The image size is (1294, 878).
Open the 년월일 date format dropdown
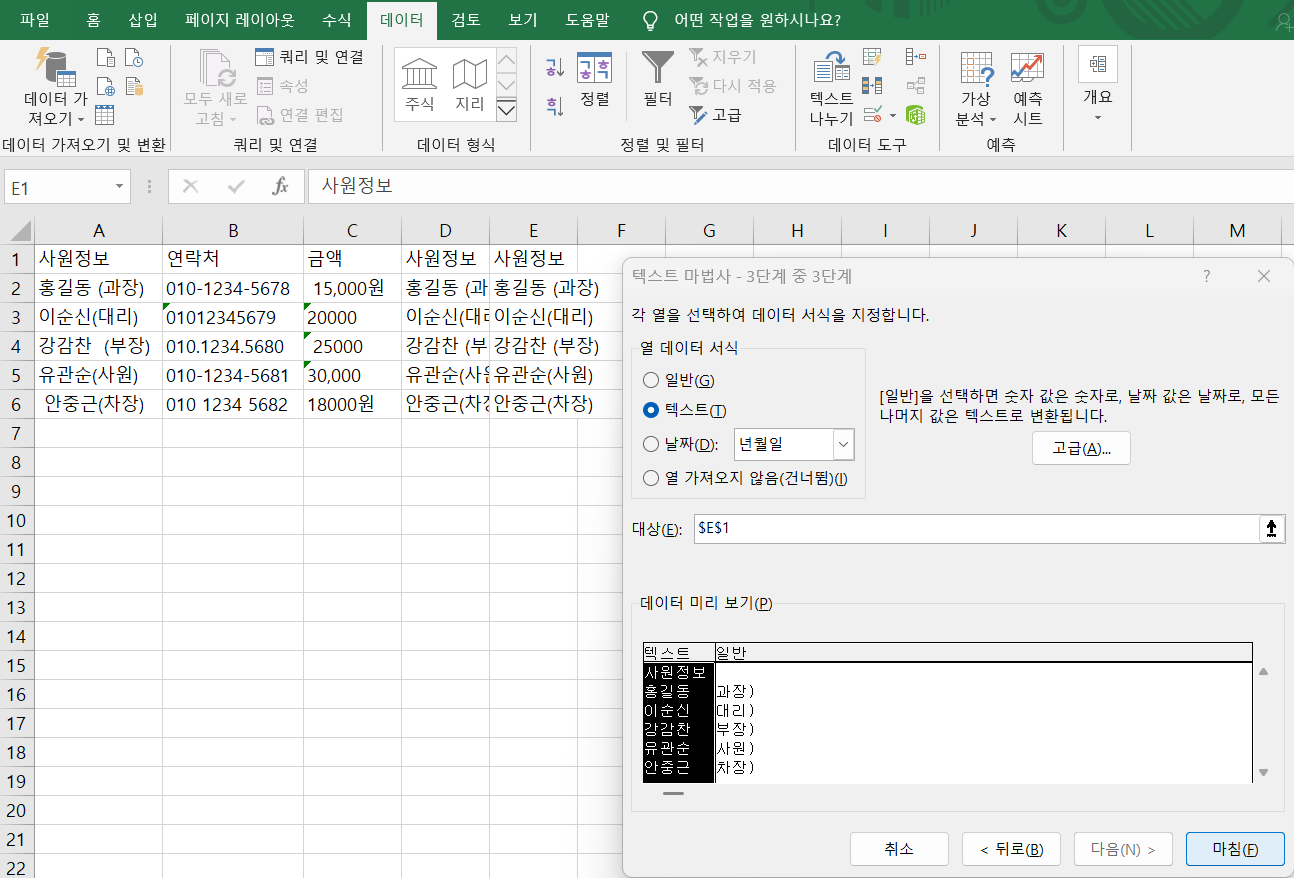(843, 444)
